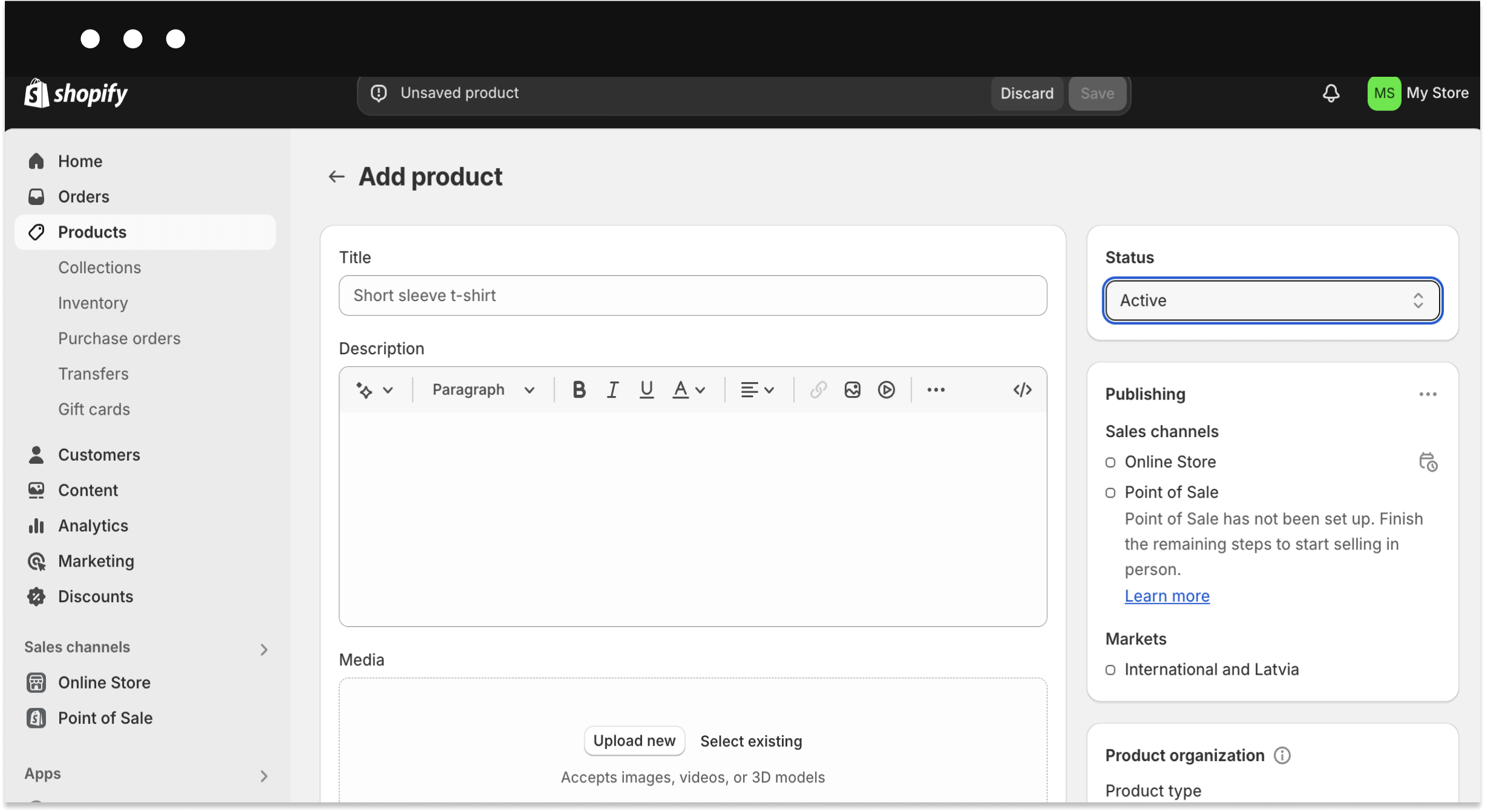Click the Underline formatting icon

[x=645, y=389]
